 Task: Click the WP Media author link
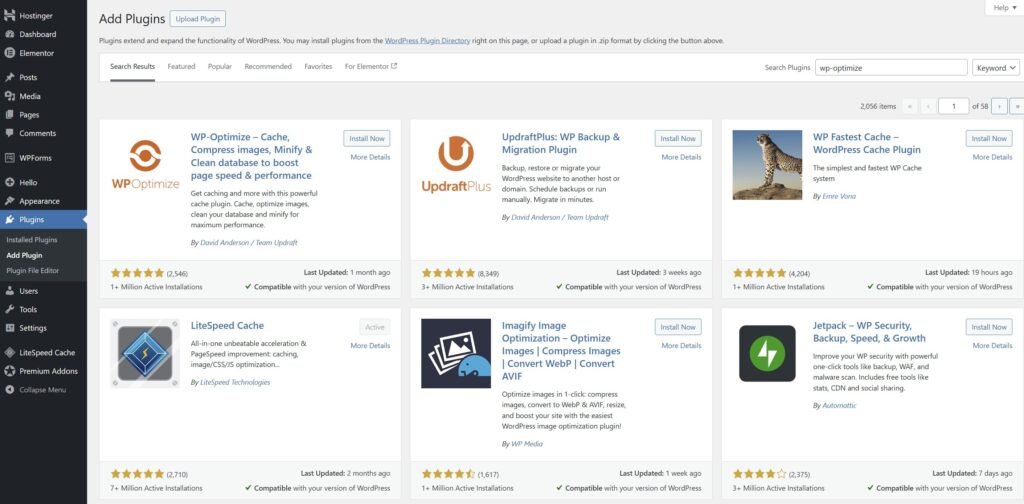pos(526,444)
